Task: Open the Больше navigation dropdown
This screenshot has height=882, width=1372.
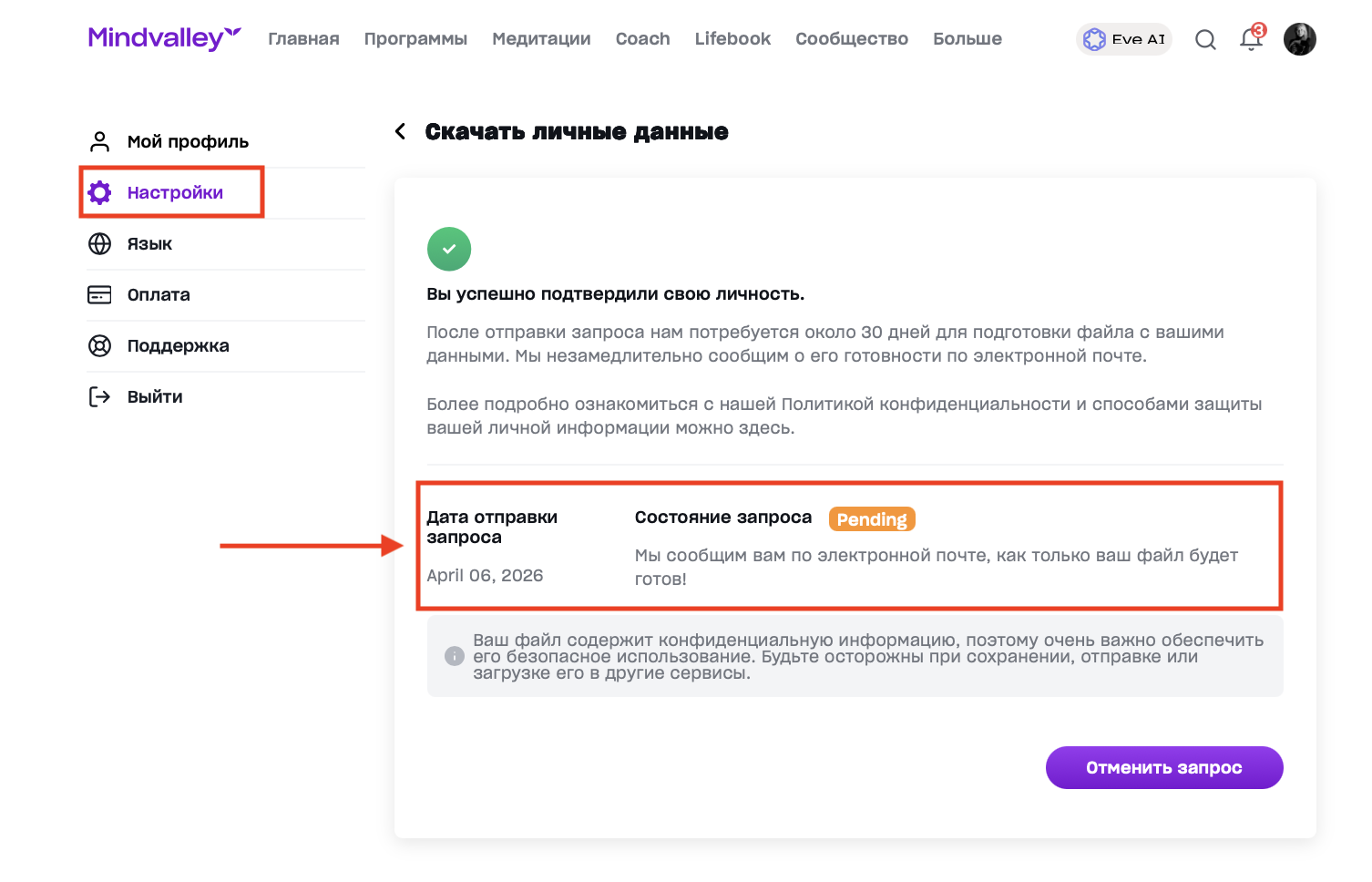Action: point(967,39)
